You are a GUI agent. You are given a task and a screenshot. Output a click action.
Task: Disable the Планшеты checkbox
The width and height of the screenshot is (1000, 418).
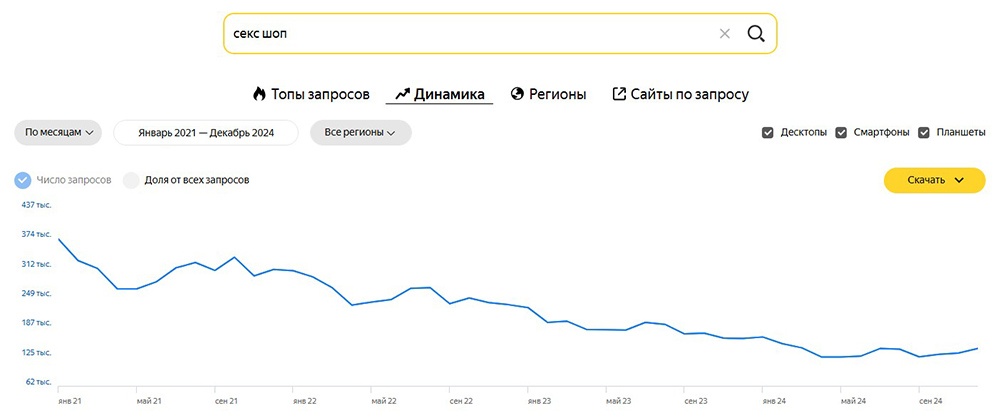pyautogui.click(x=924, y=133)
